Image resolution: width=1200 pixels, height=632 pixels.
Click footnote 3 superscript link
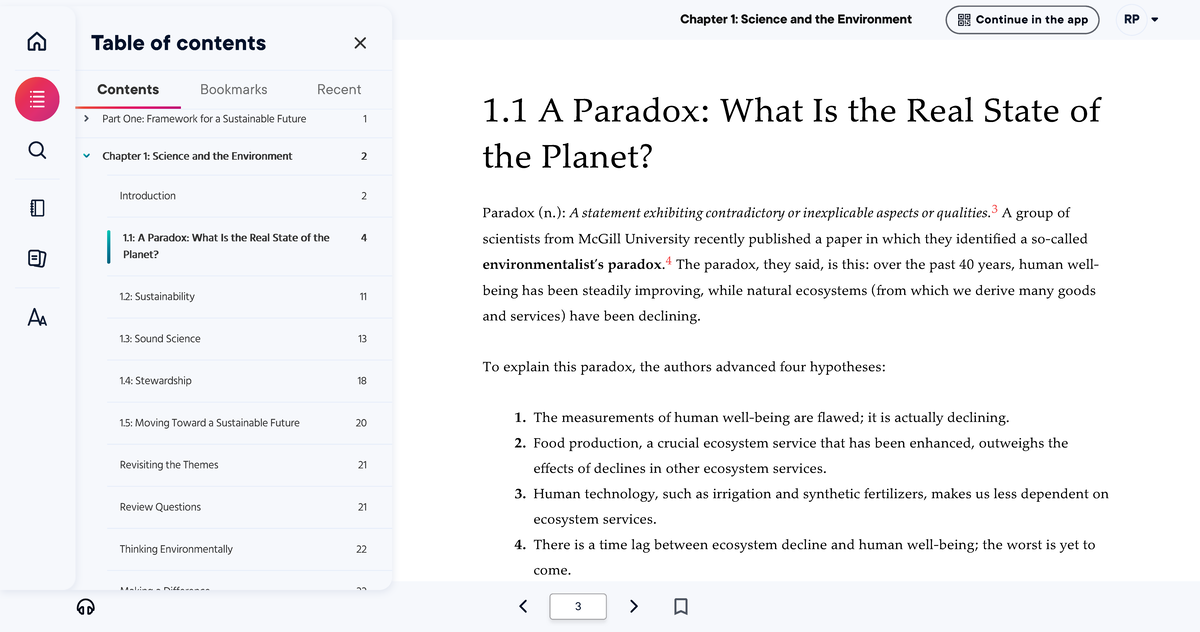(993, 208)
